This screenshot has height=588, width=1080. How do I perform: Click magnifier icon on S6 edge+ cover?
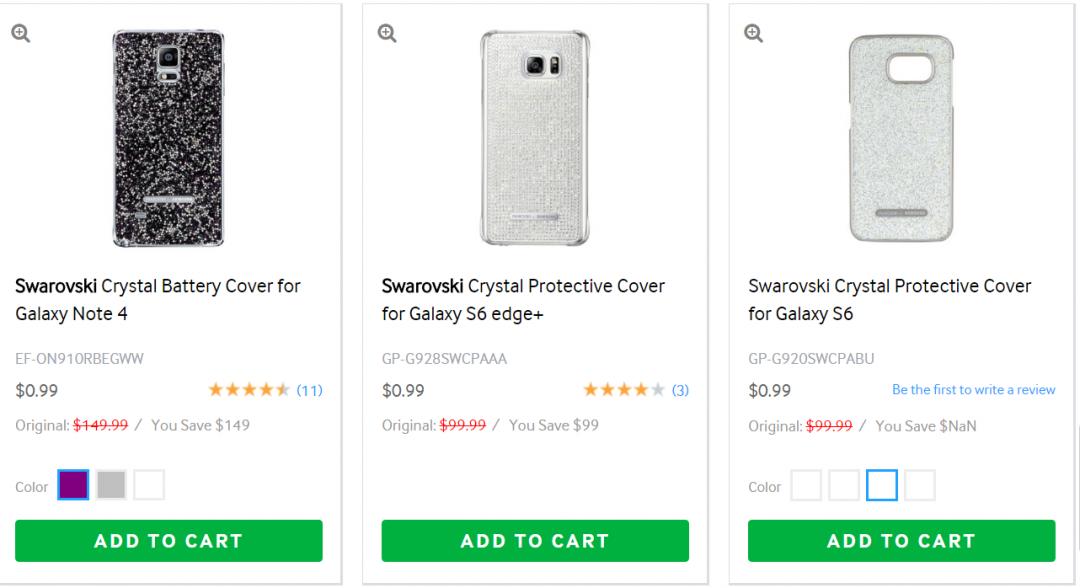[x=387, y=33]
